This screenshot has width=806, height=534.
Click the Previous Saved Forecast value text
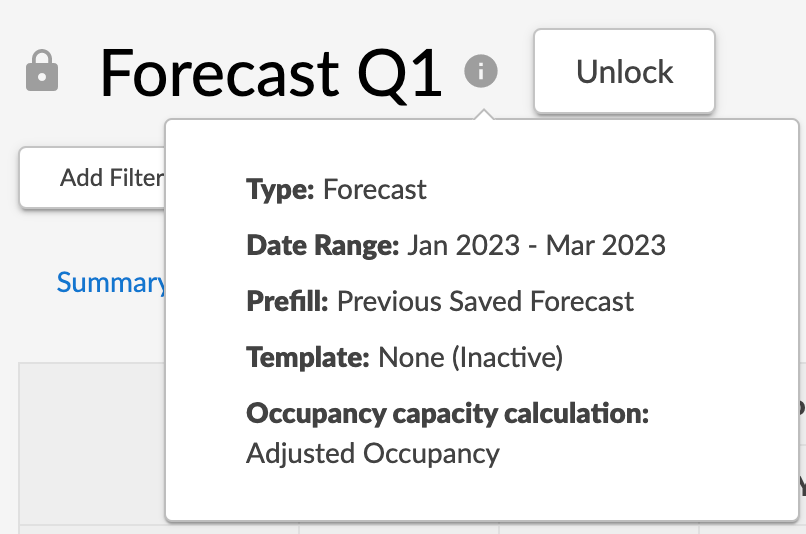pyautogui.click(x=485, y=301)
